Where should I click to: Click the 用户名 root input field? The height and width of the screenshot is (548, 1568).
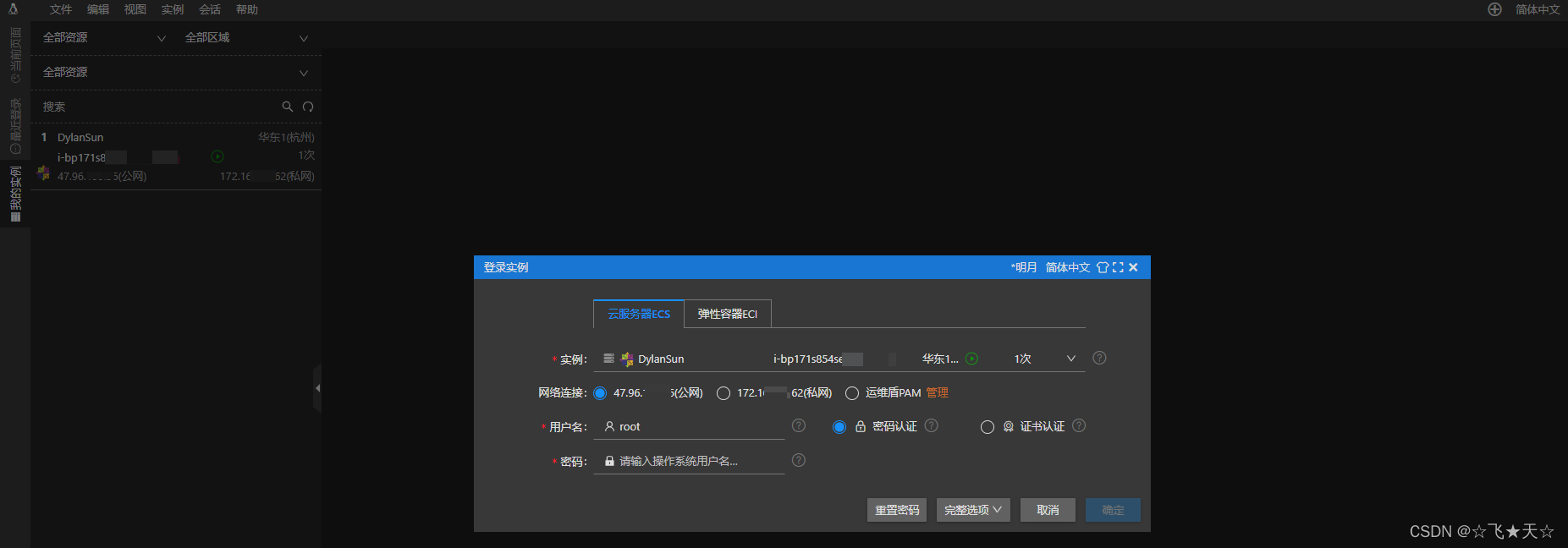click(x=690, y=427)
